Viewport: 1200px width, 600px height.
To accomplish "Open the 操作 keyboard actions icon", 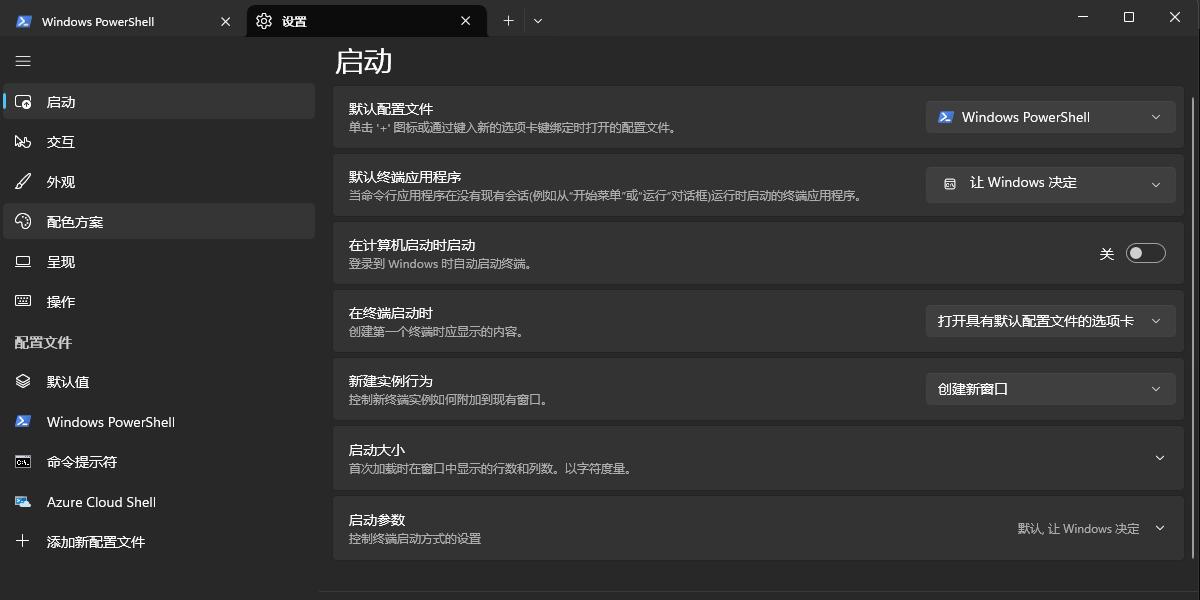I will (x=23, y=302).
